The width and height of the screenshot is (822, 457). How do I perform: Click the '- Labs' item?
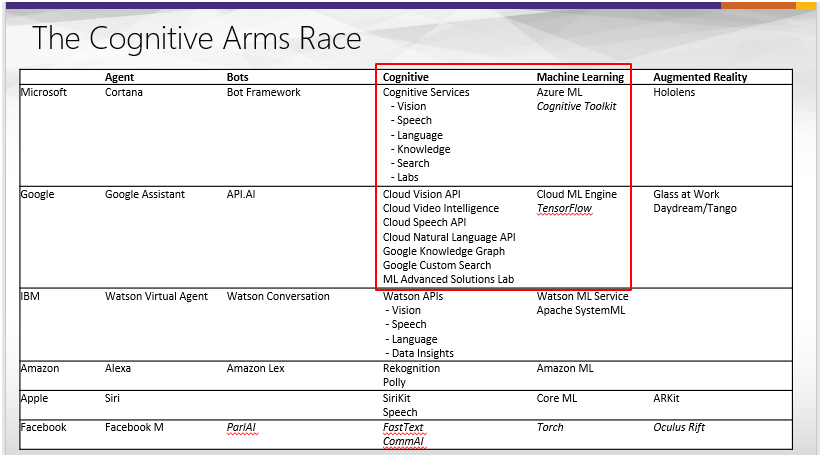click(x=405, y=178)
